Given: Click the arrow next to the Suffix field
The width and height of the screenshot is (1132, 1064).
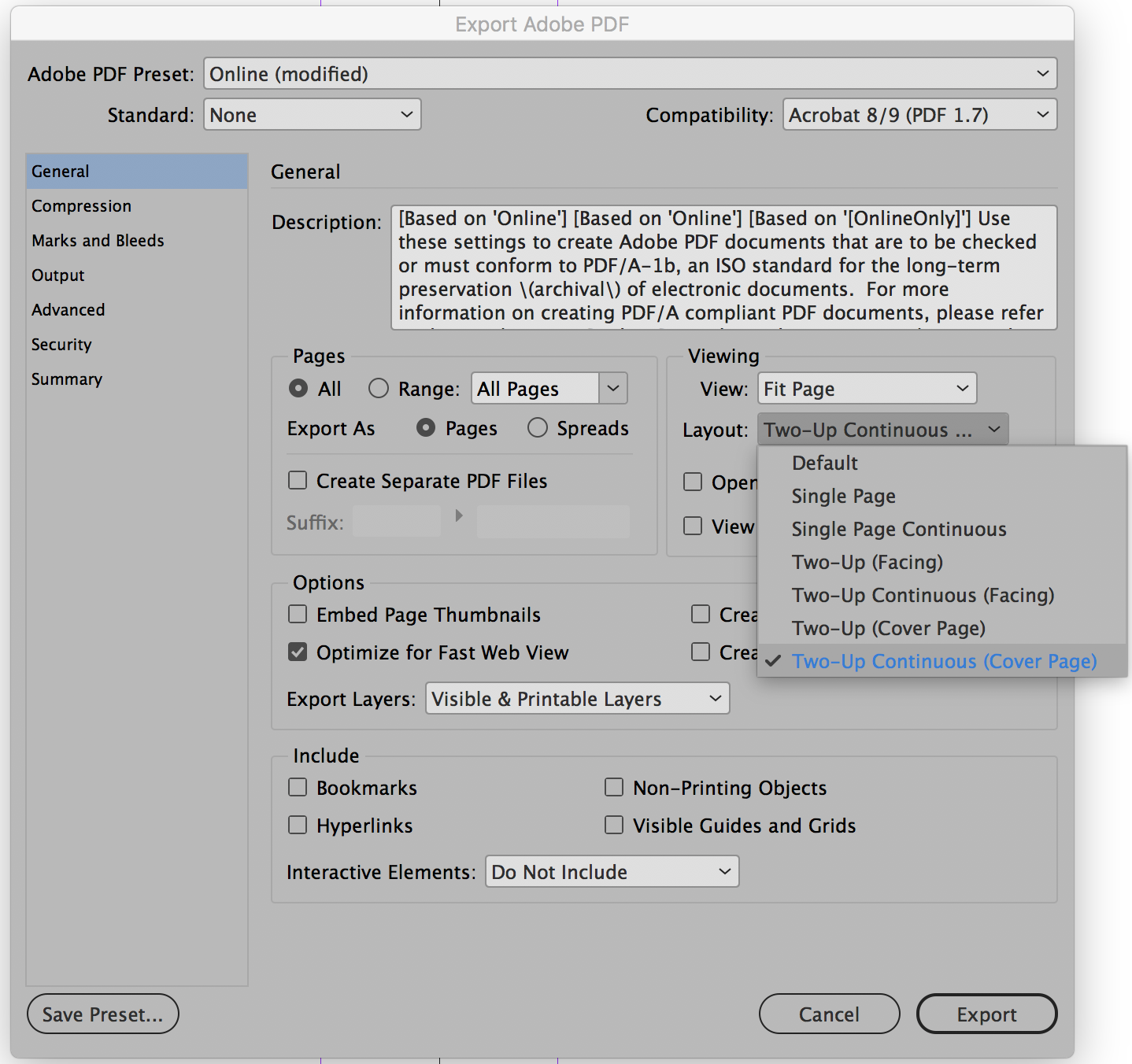Looking at the screenshot, I should point(459,515).
